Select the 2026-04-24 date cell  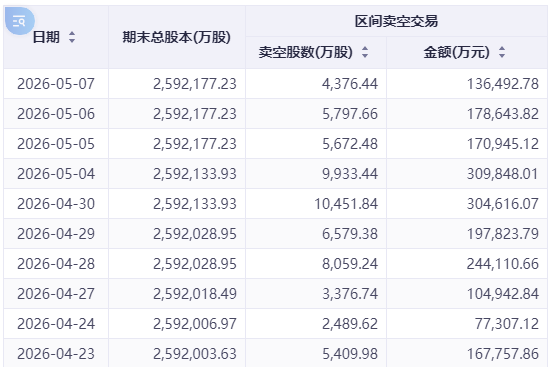56,324
